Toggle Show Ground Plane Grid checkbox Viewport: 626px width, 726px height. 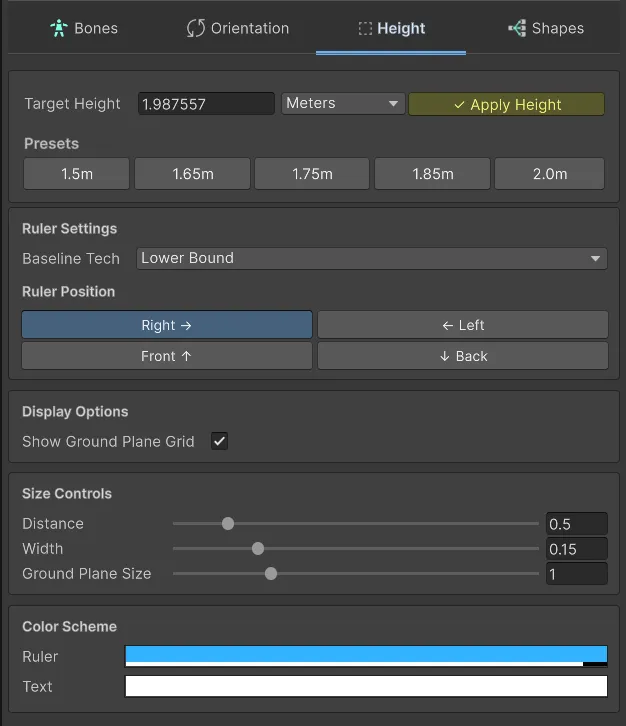219,441
